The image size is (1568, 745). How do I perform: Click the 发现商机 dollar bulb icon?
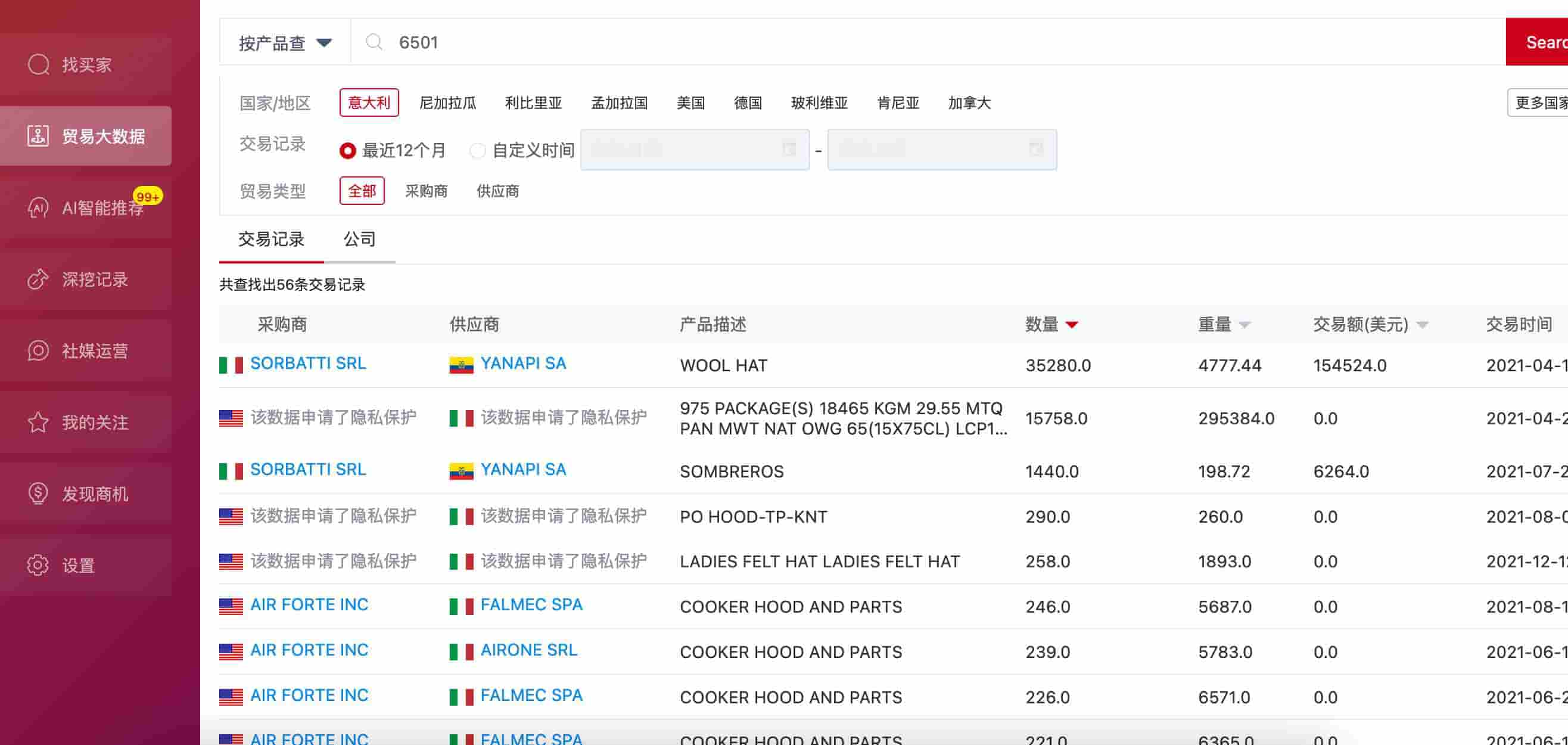tap(38, 493)
